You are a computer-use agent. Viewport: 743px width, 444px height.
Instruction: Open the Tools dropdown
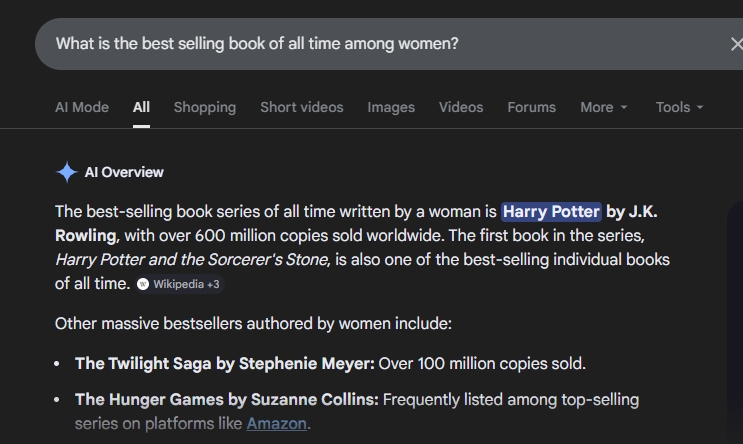tap(680, 107)
